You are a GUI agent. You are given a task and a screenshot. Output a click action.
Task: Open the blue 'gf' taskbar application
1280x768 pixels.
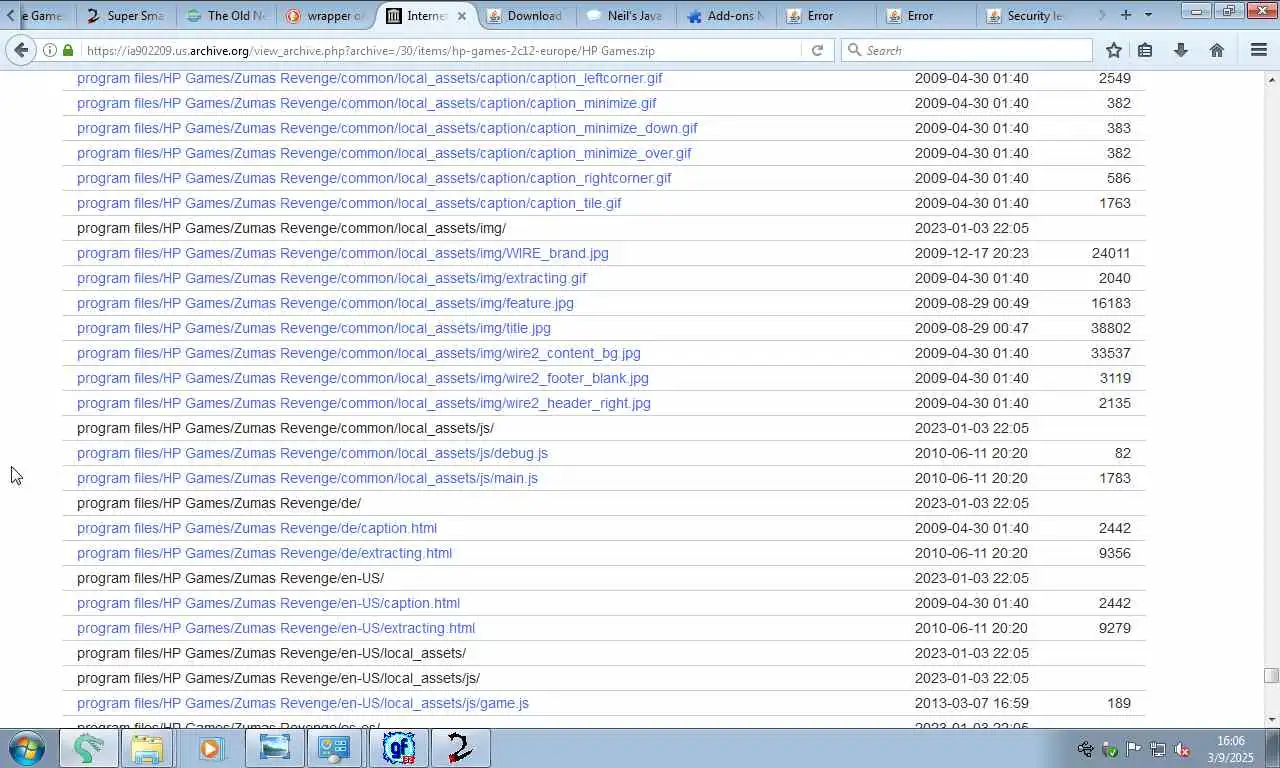(398, 748)
